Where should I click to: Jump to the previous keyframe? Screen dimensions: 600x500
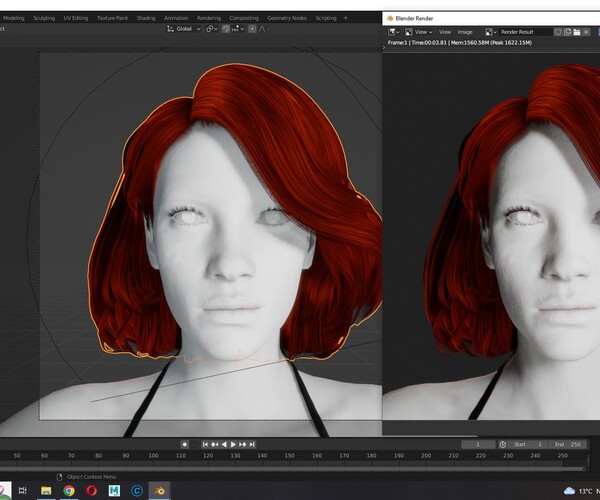coord(215,444)
